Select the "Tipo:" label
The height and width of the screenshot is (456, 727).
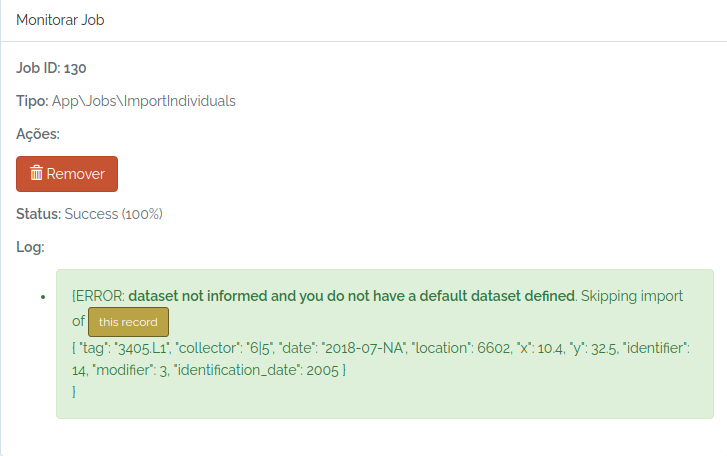[32, 101]
